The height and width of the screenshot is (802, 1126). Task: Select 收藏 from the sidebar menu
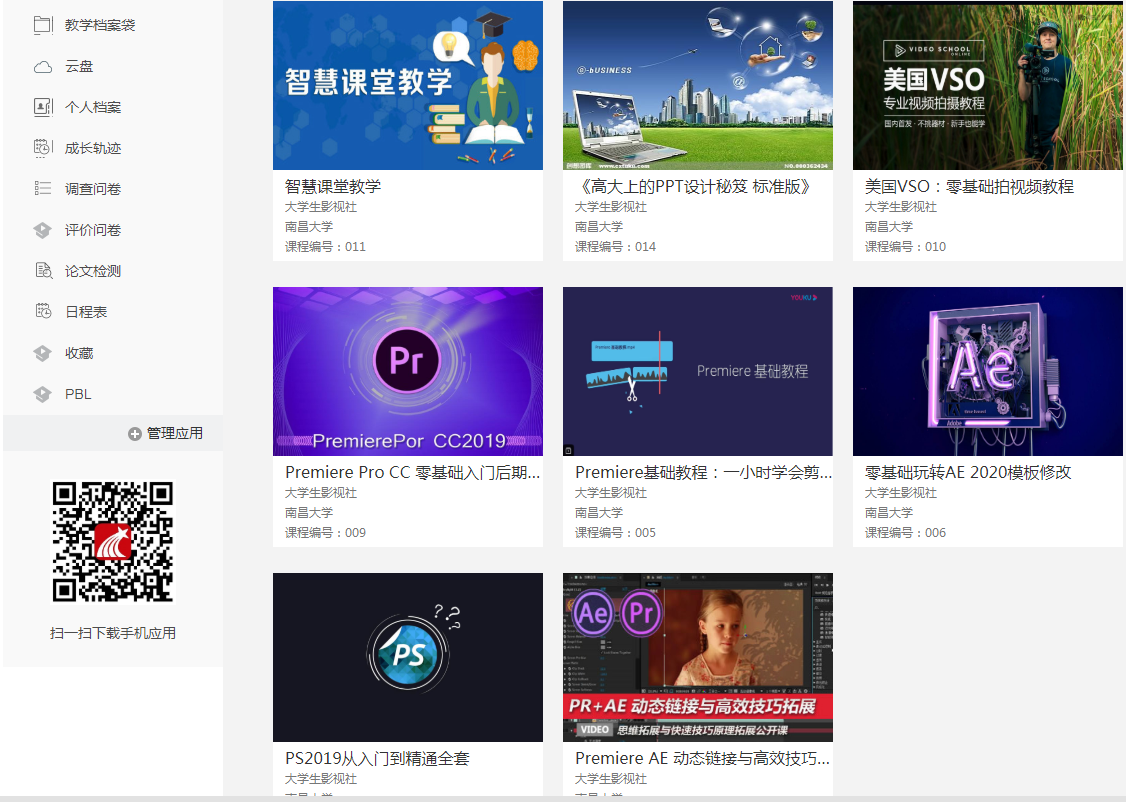(x=79, y=353)
